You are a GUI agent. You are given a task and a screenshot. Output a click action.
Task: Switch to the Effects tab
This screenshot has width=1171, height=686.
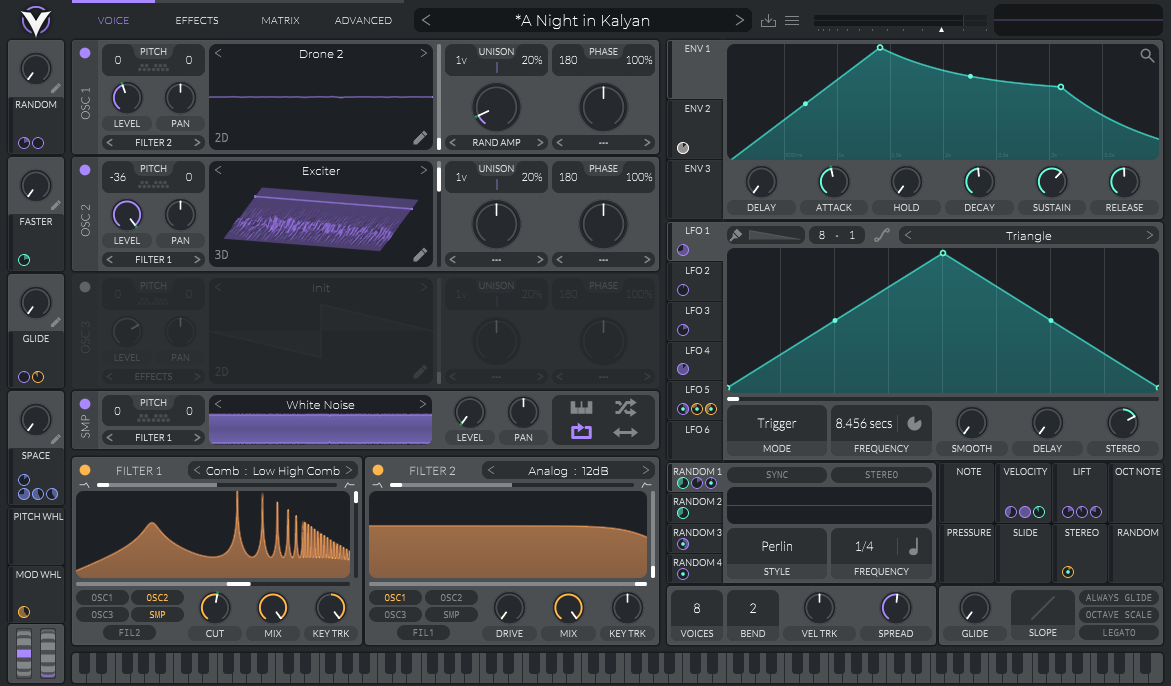197,20
